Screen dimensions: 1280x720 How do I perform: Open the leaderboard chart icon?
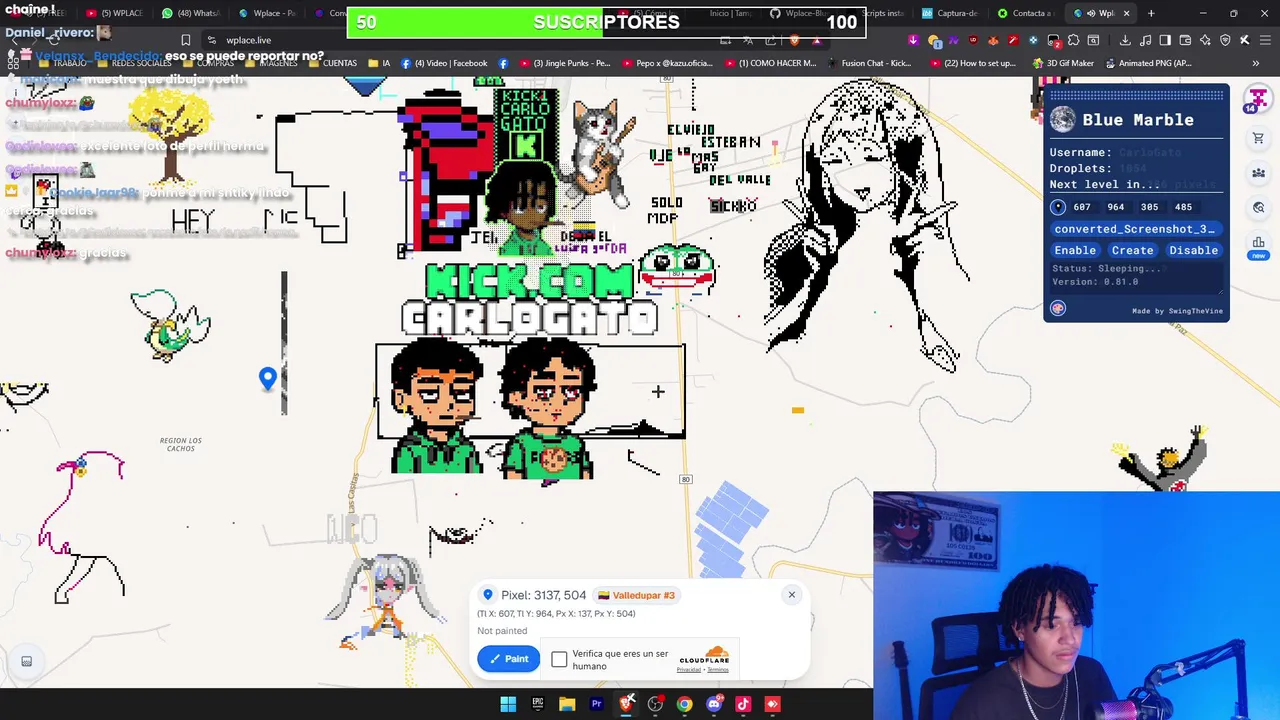point(1258,243)
